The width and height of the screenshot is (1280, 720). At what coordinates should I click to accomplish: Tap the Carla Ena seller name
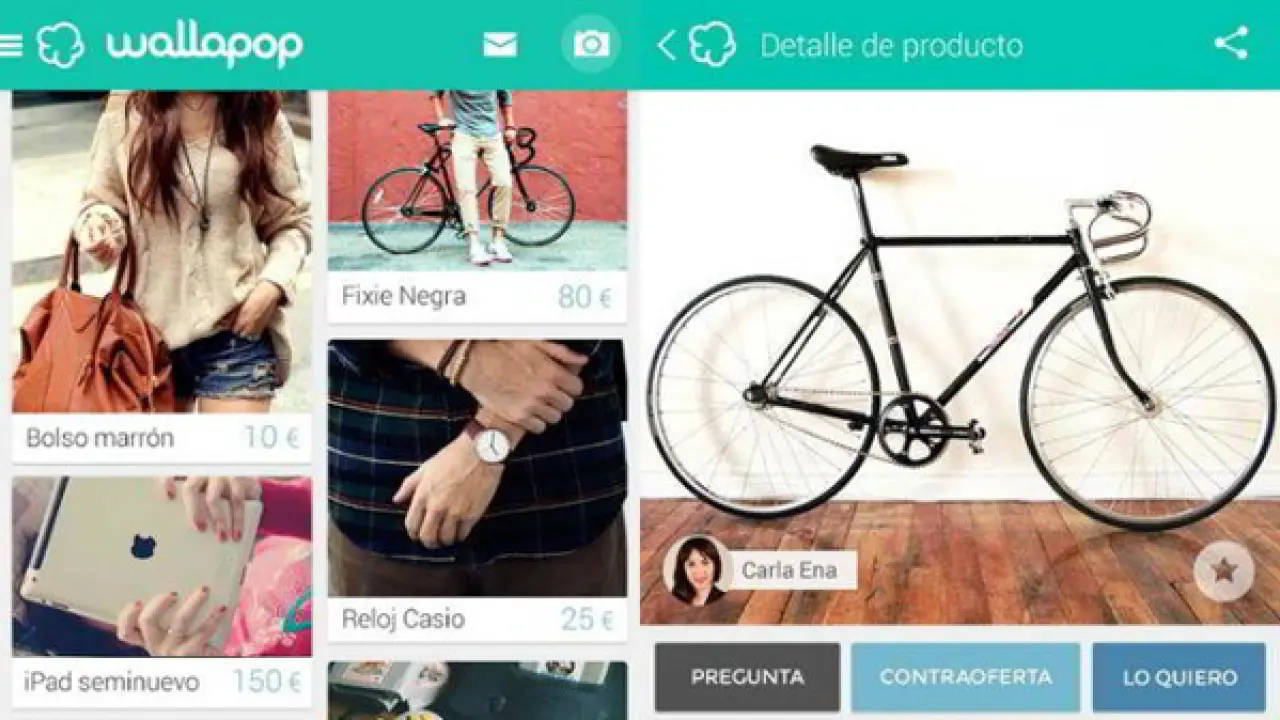(789, 571)
